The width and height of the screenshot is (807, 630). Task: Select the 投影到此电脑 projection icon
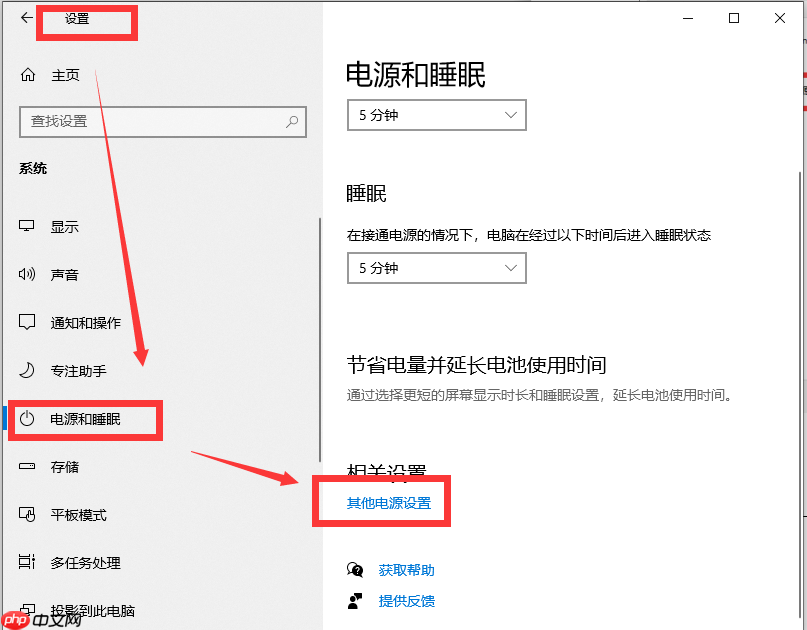click(x=30, y=610)
